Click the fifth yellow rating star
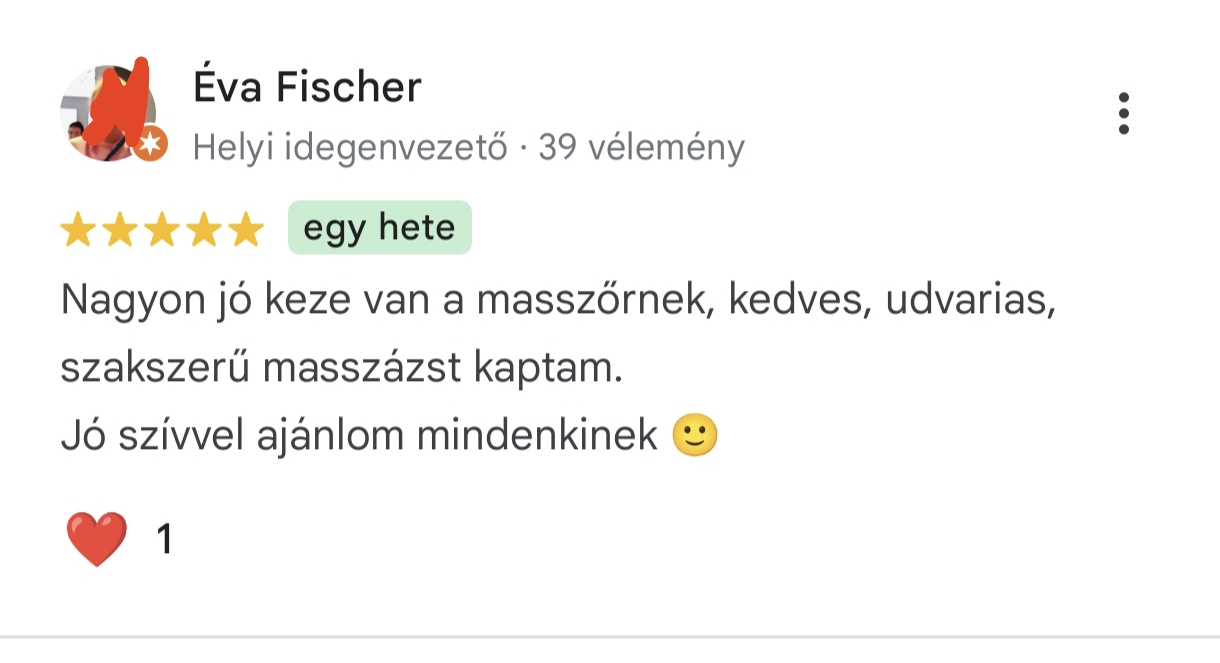The height and width of the screenshot is (663, 1220). pyautogui.click(x=246, y=231)
